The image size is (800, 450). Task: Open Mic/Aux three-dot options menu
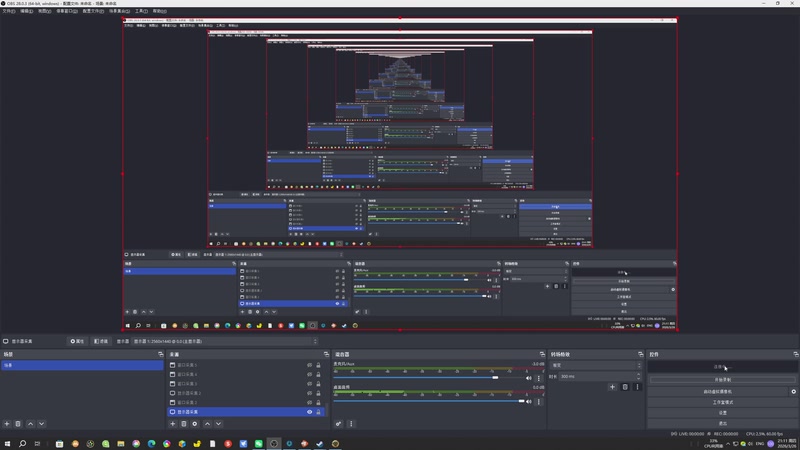click(538, 378)
